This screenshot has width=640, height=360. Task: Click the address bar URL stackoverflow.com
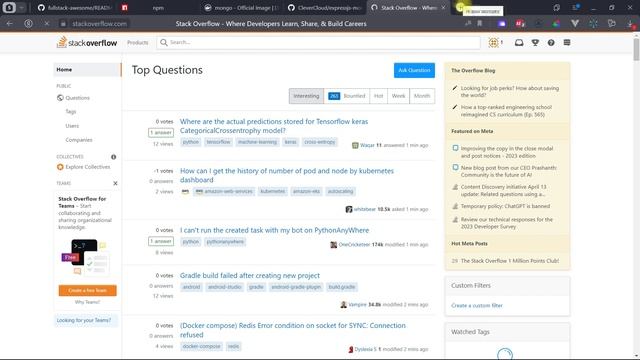click(x=99, y=24)
